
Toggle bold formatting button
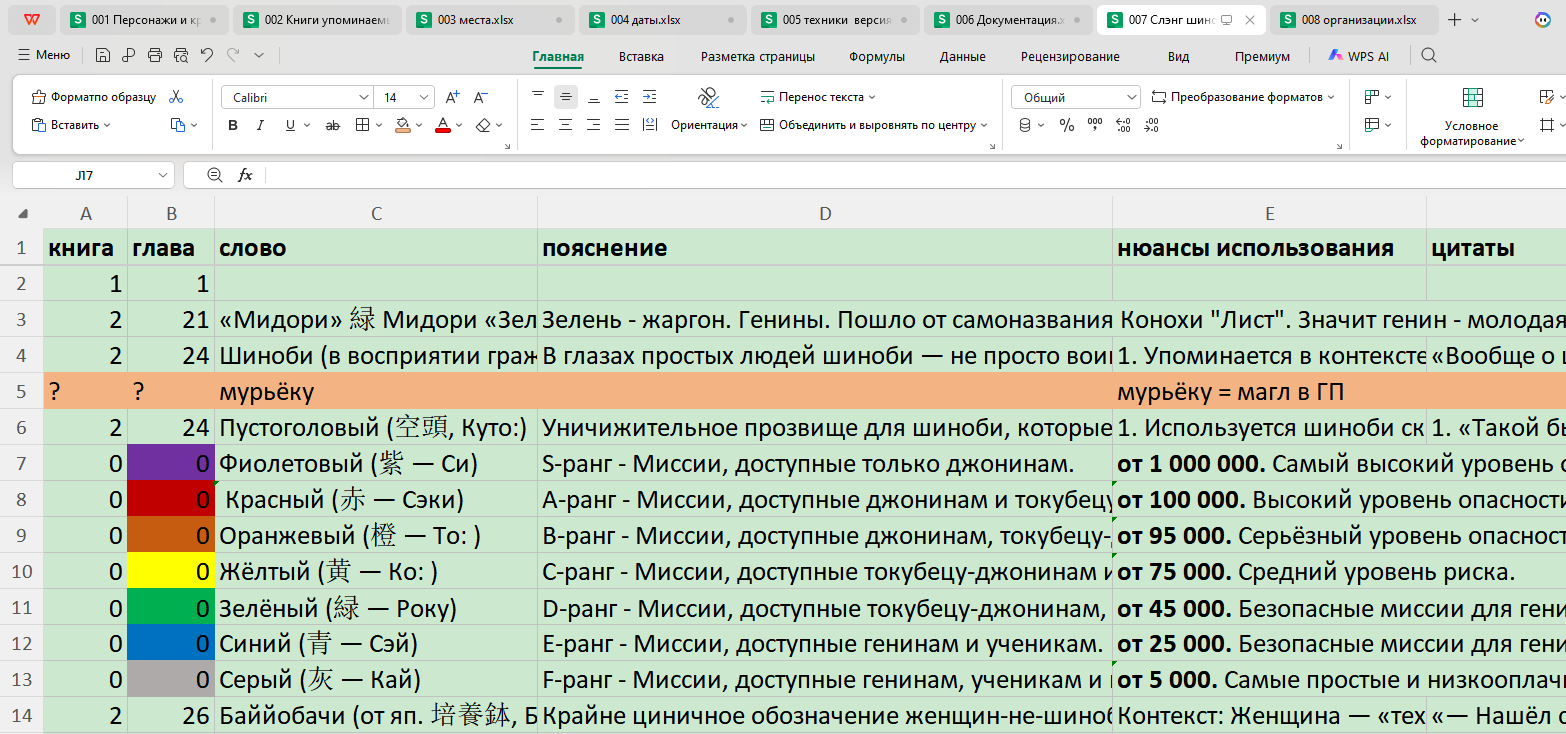click(233, 125)
